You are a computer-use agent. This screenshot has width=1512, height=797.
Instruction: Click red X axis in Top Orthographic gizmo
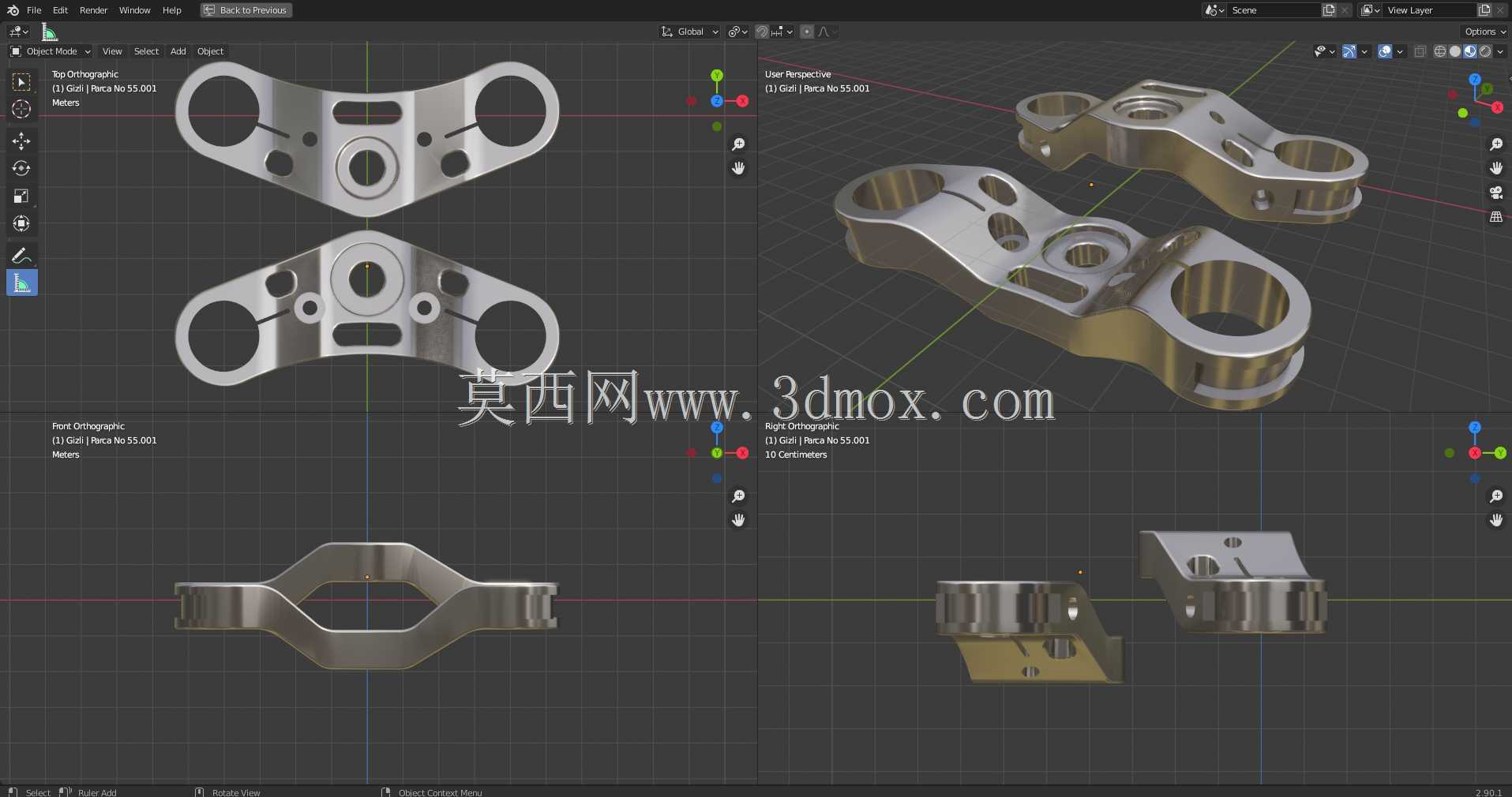point(742,101)
